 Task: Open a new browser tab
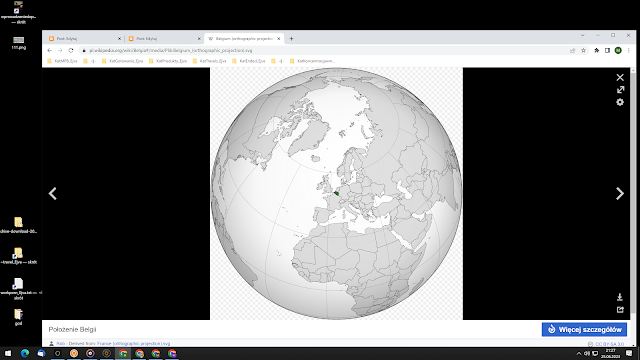[291, 38]
